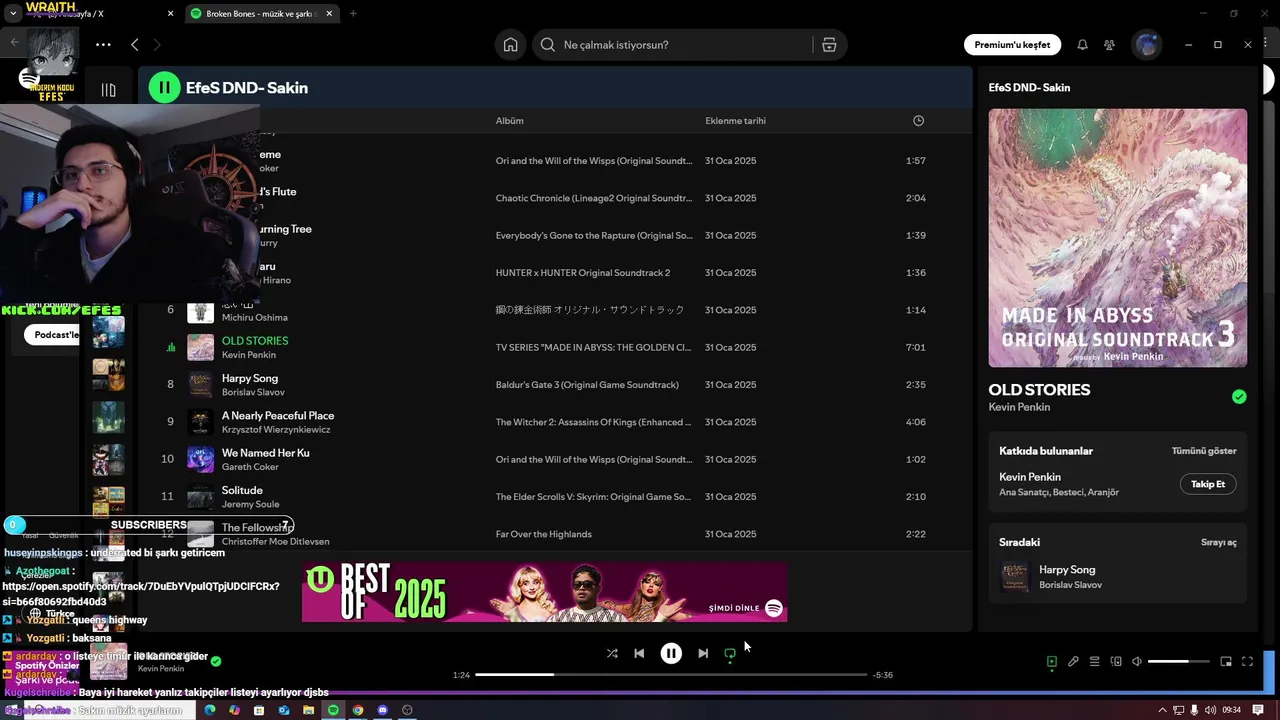
Task: Open Google Chrome from the taskbar
Action: click(358, 710)
